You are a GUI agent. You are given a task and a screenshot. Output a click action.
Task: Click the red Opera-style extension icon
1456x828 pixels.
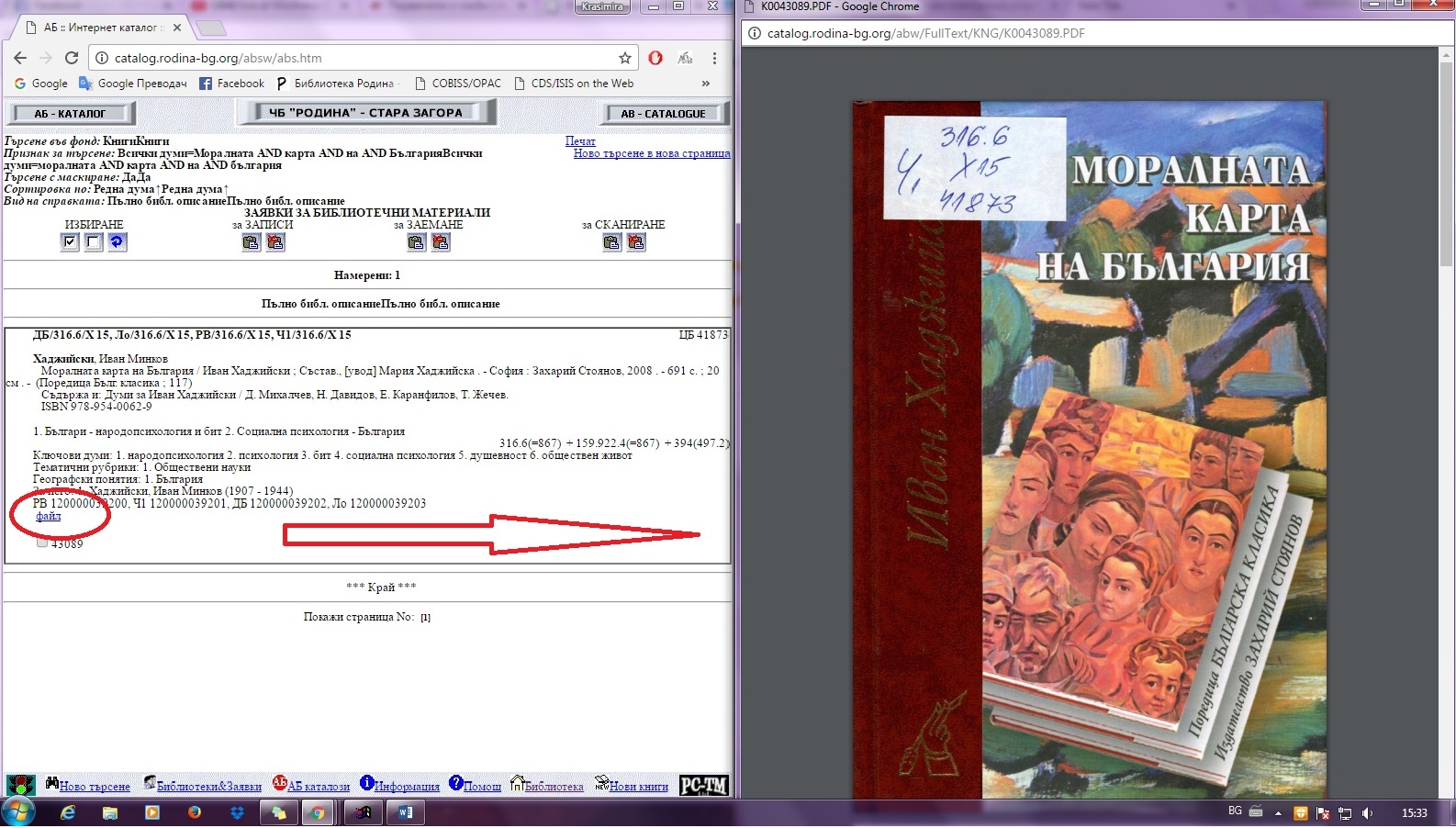[655, 58]
